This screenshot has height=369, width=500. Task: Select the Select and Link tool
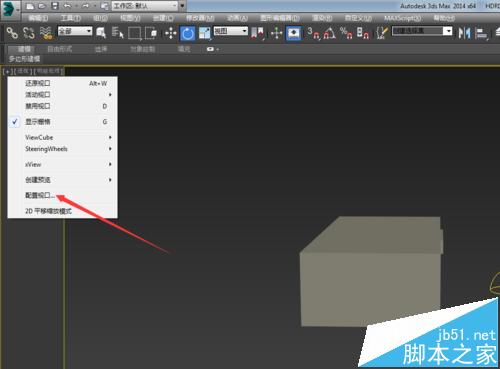coord(12,33)
